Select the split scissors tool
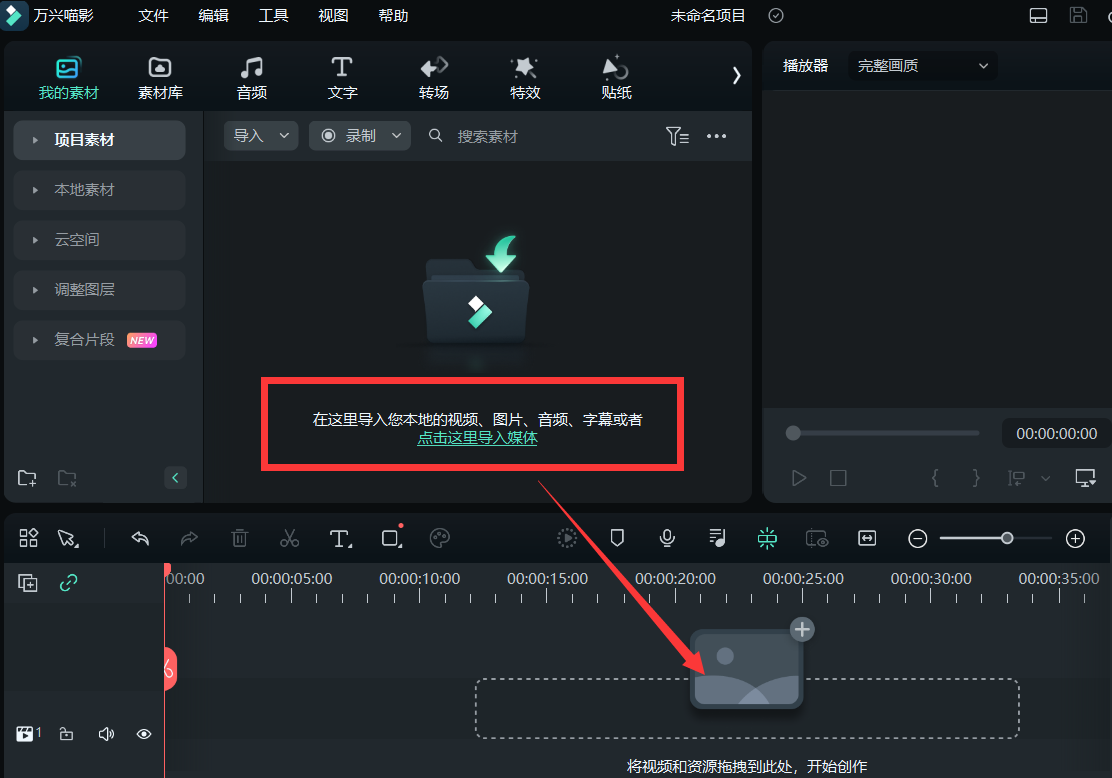Viewport: 1112px width, 778px height. tap(289, 538)
